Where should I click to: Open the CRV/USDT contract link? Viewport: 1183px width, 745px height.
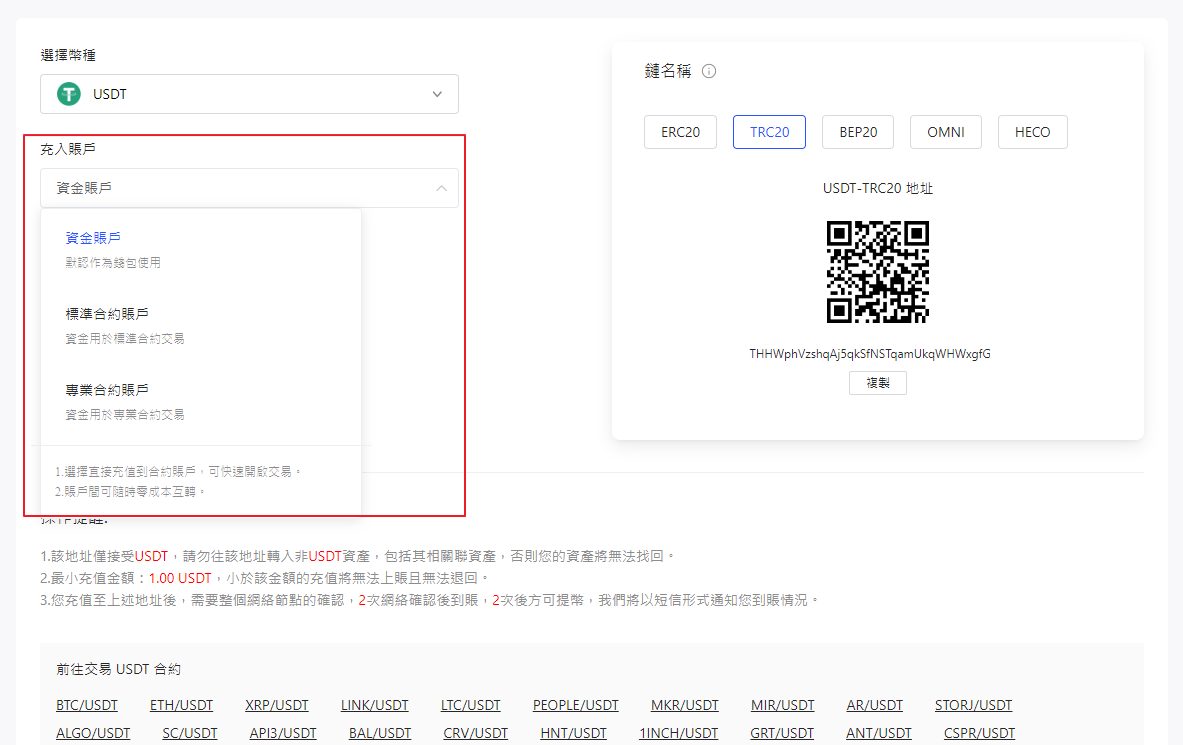click(475, 733)
